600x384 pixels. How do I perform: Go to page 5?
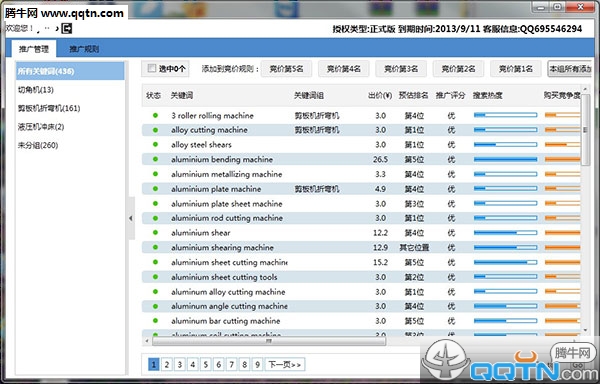[x=205, y=364]
